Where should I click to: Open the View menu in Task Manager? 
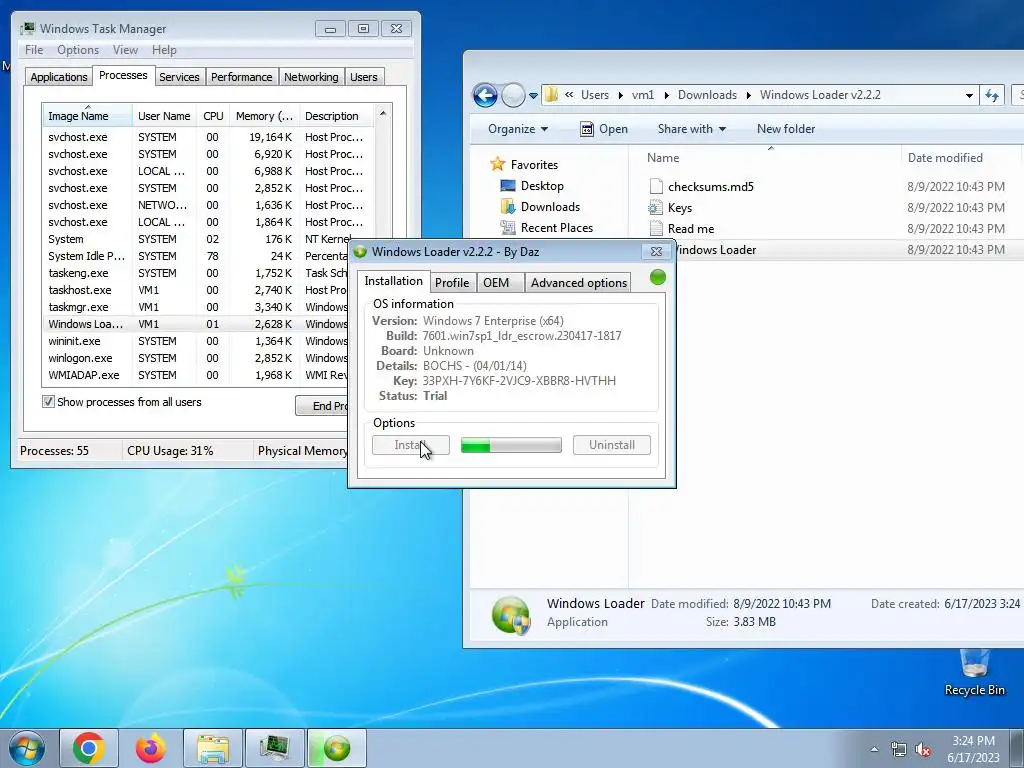[125, 50]
